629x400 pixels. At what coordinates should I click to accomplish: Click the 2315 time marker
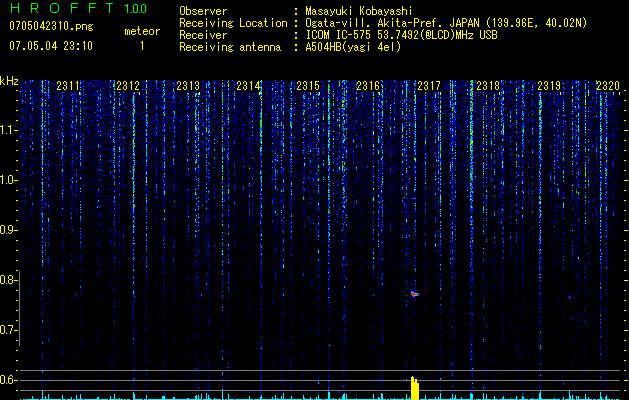tap(308, 85)
